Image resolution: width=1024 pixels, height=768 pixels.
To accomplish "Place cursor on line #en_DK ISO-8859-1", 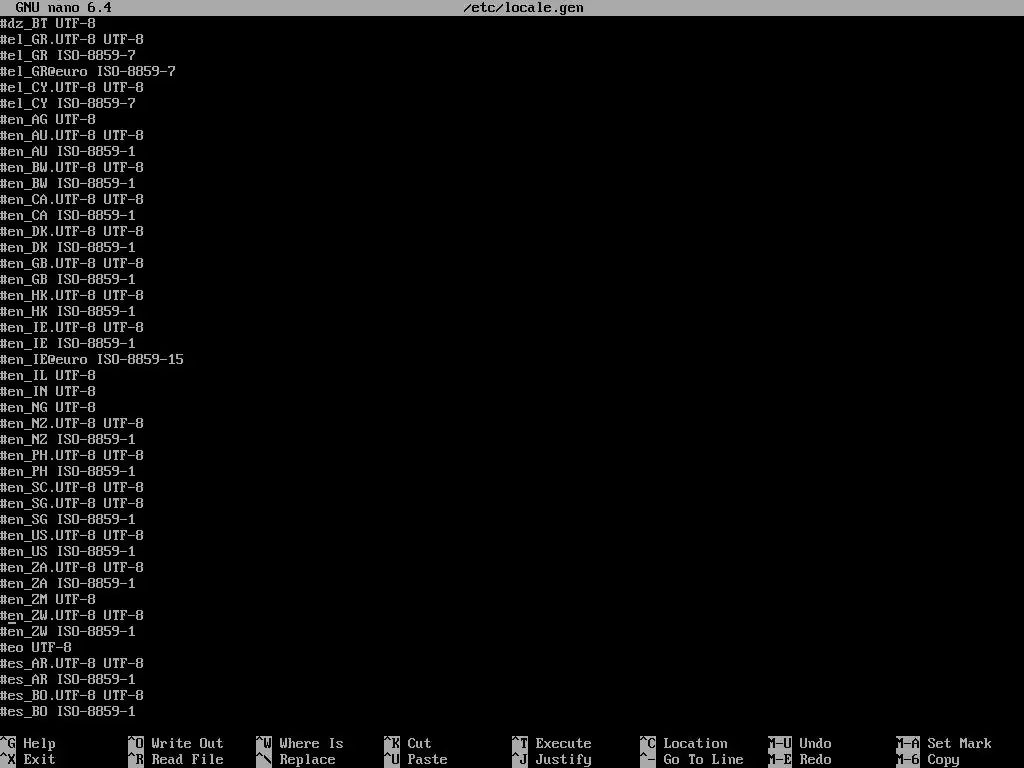I will (x=68, y=248).
